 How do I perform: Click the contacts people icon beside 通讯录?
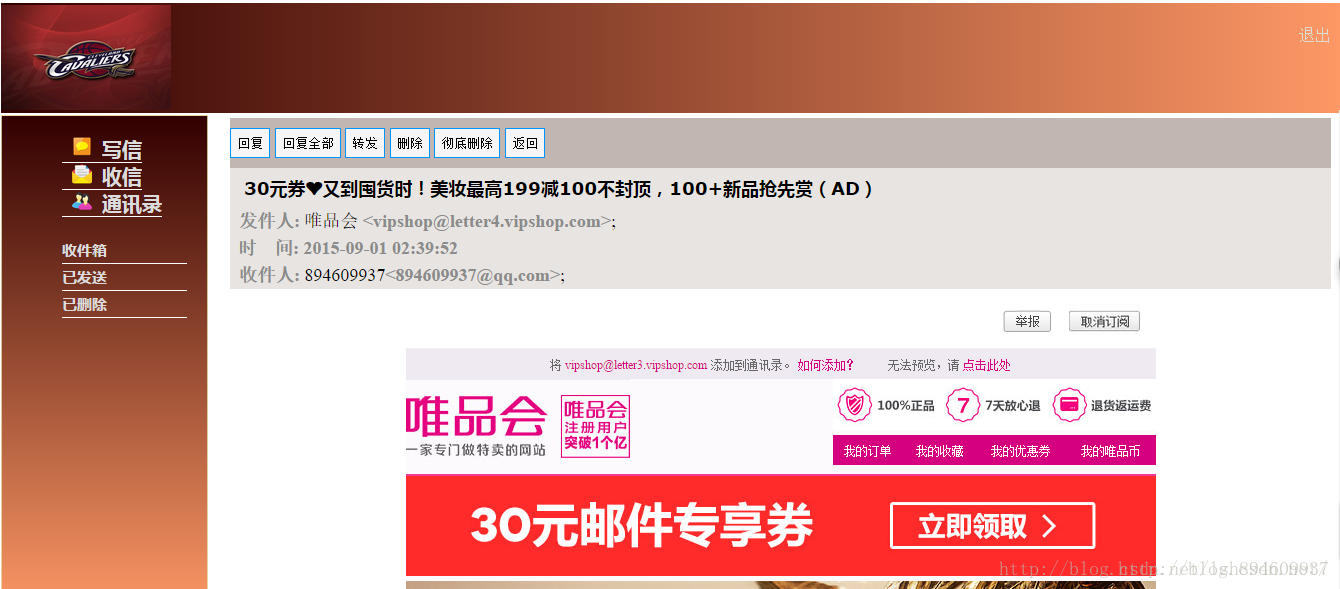pyautogui.click(x=82, y=202)
